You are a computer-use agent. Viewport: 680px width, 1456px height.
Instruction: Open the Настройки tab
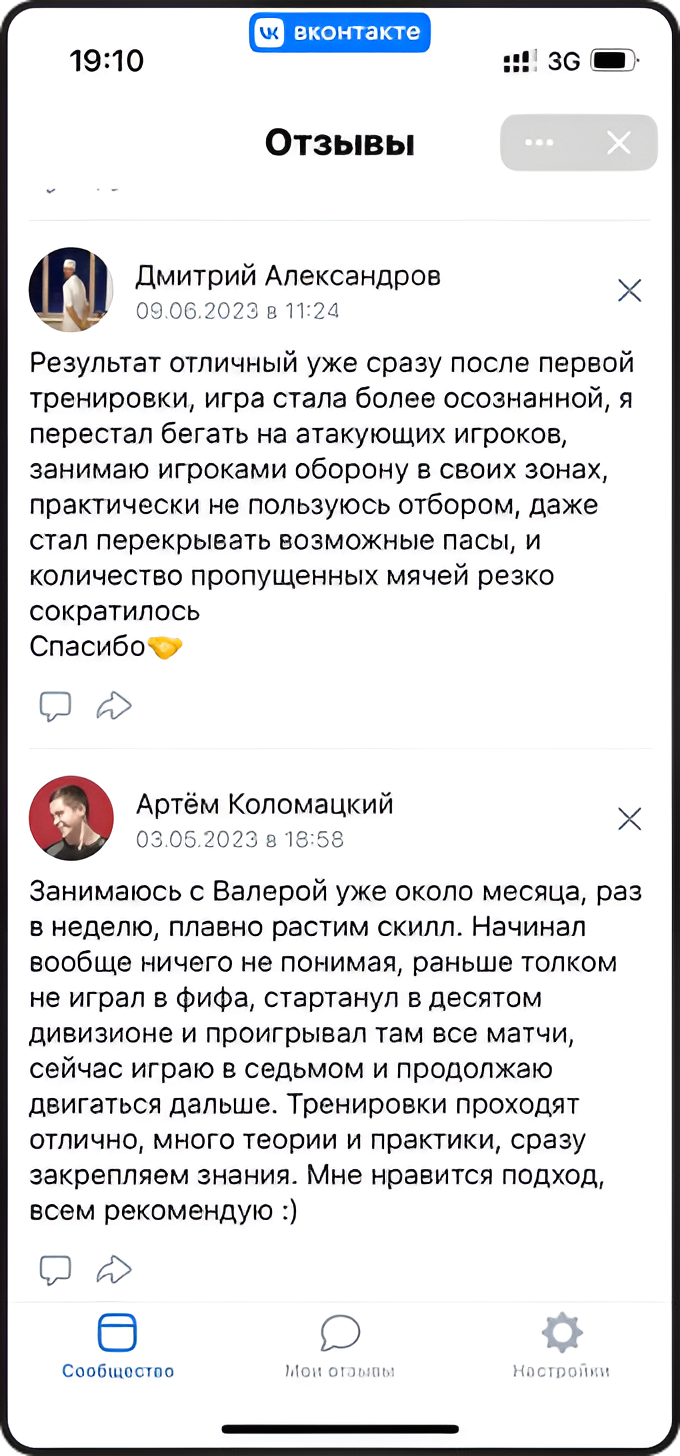561,1346
